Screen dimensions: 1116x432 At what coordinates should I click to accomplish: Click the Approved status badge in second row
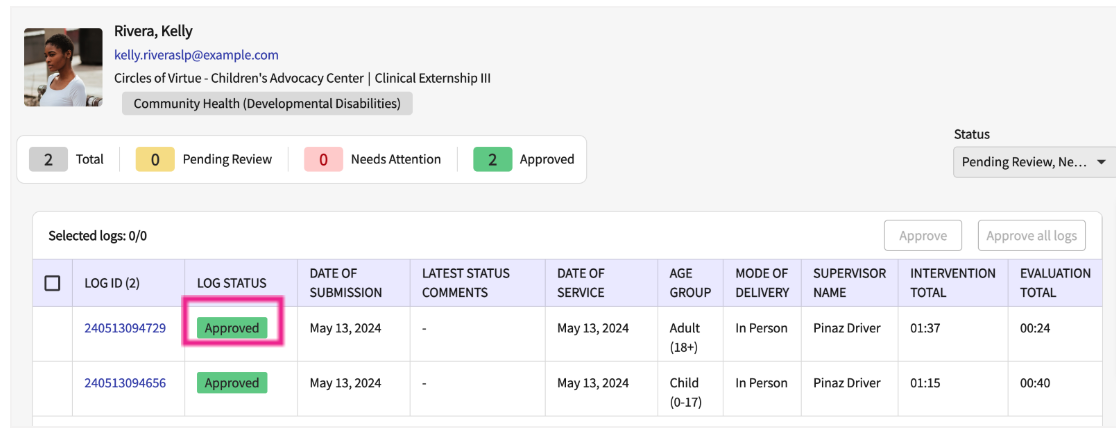pyautogui.click(x=232, y=383)
